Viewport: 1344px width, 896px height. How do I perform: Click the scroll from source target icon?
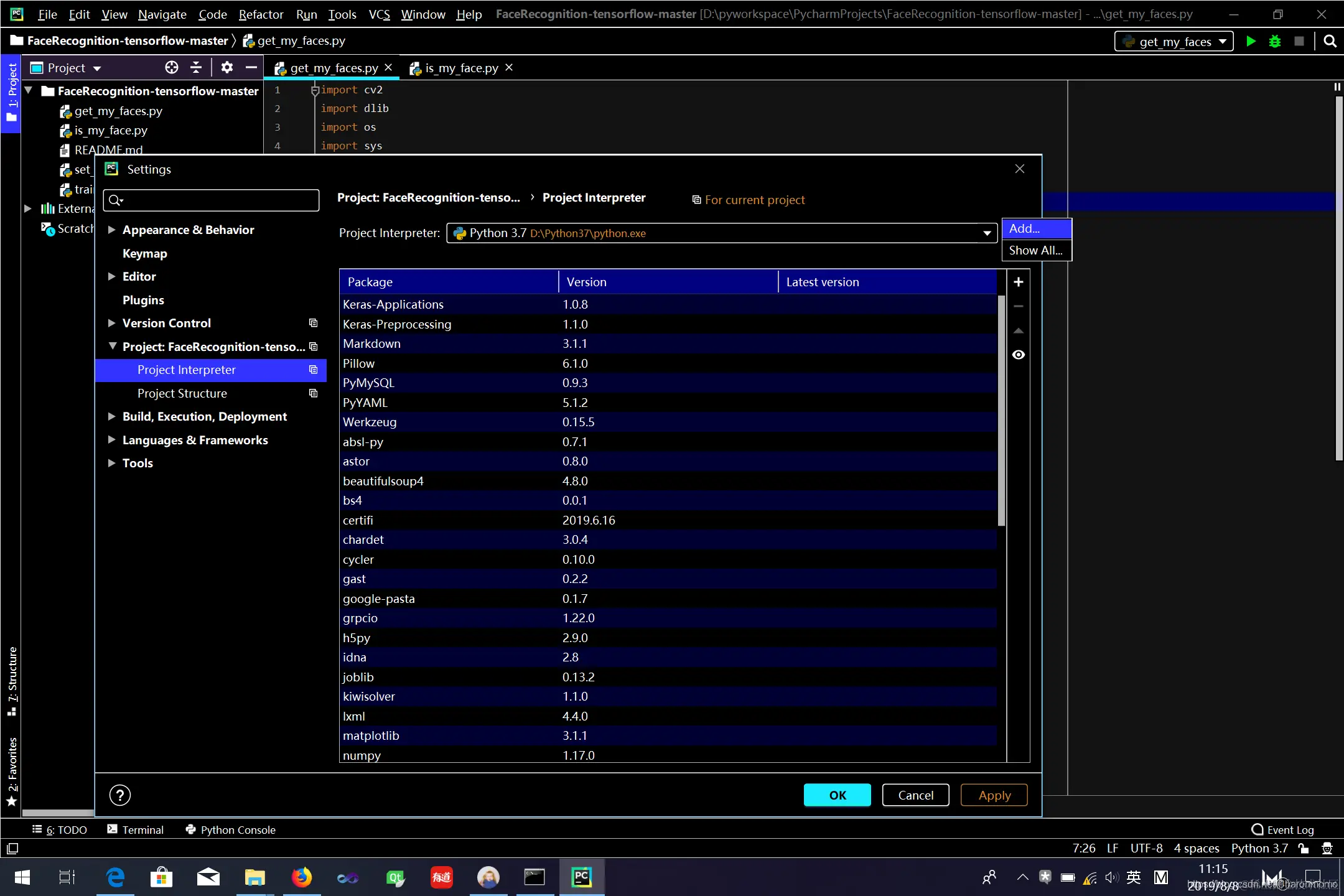point(172,67)
